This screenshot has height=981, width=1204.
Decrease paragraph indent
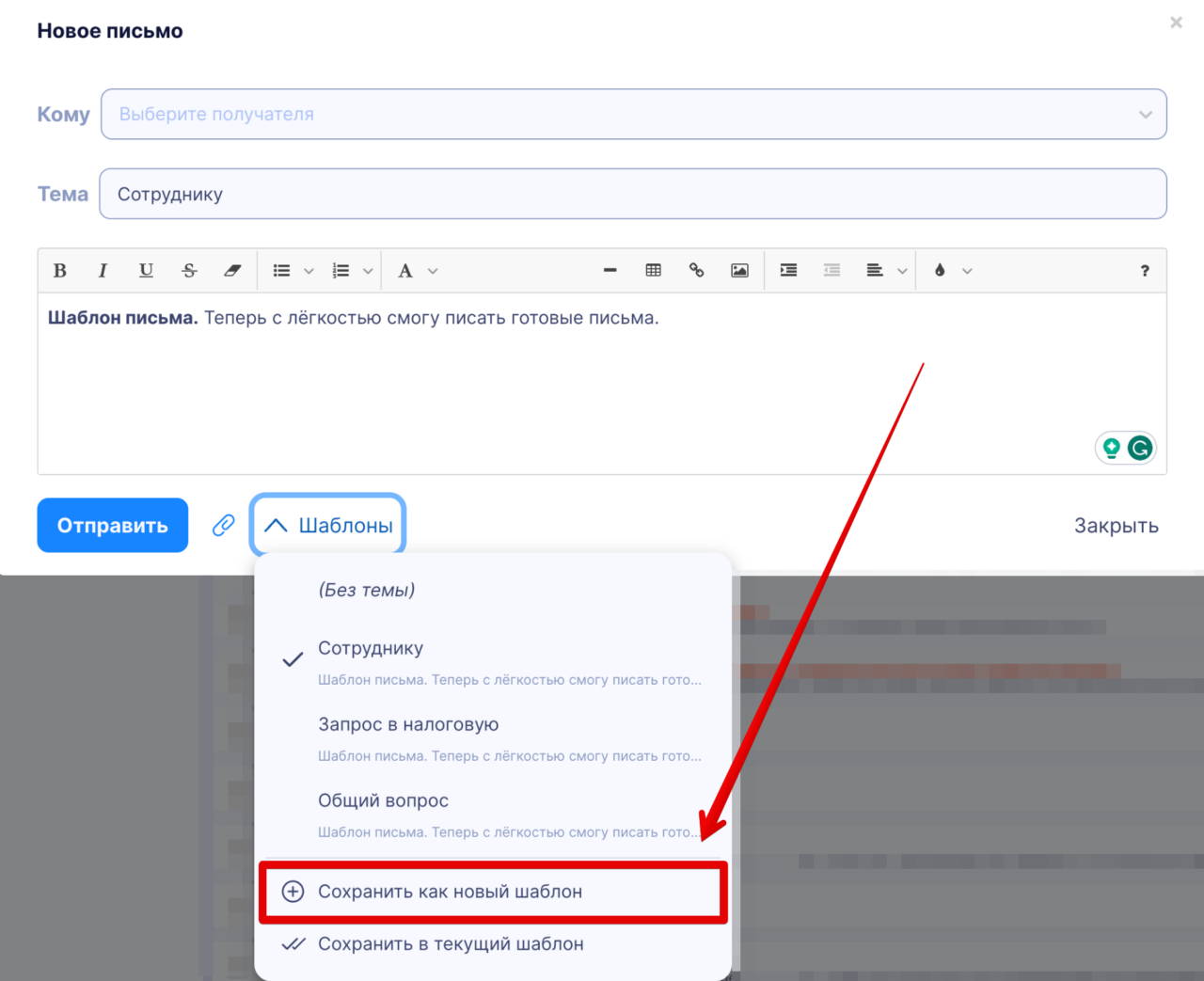pos(832,271)
